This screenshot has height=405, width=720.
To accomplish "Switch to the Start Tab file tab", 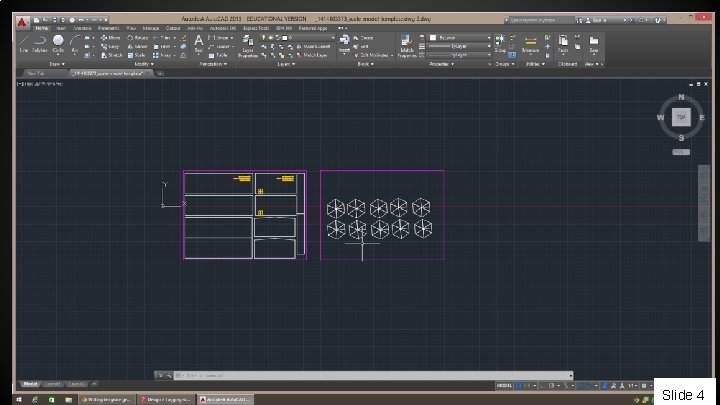I will click(x=34, y=73).
